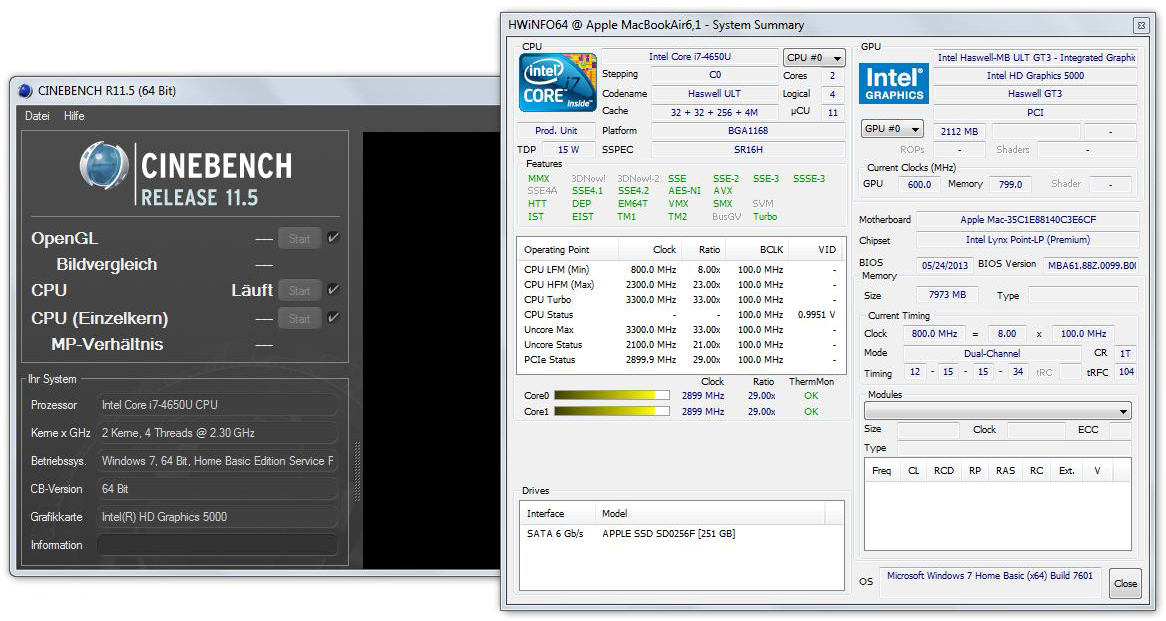Open the GPU #0 dropdown

(892, 129)
